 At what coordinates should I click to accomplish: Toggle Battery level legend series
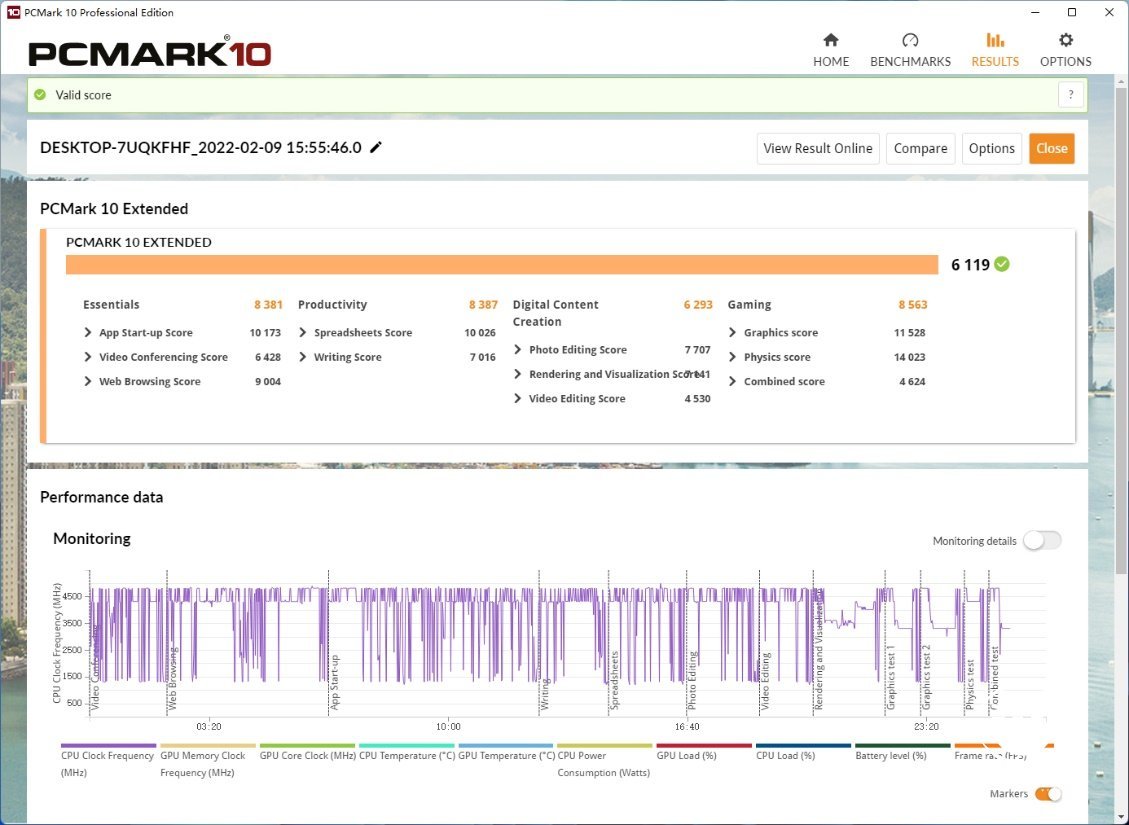[902, 754]
